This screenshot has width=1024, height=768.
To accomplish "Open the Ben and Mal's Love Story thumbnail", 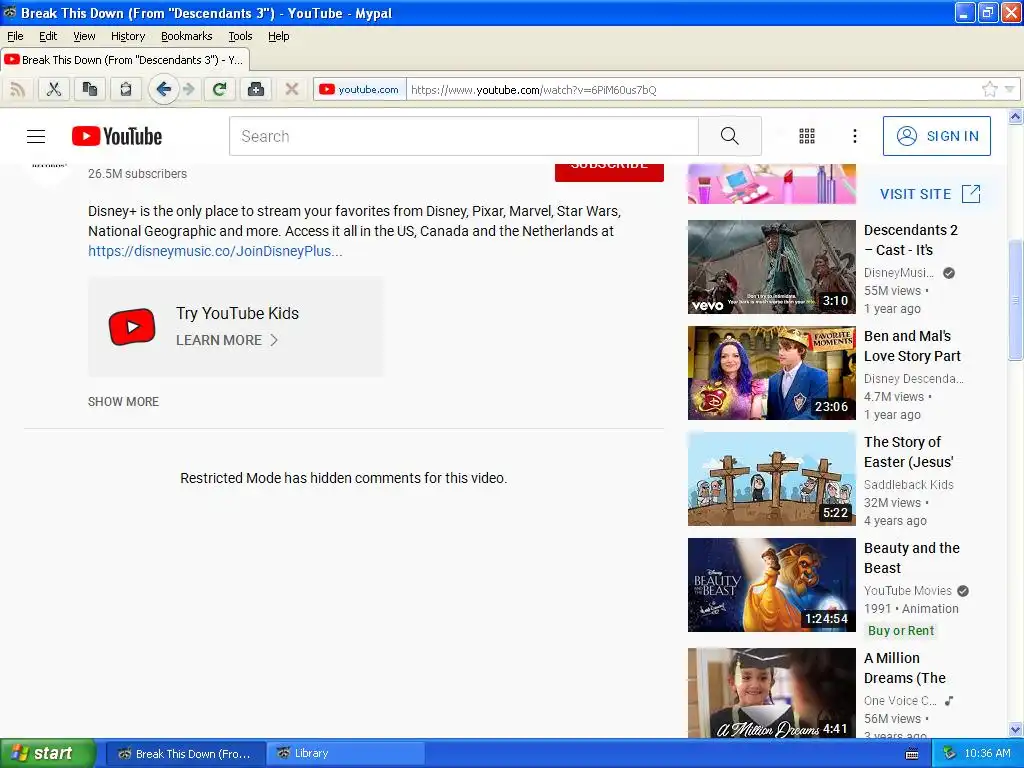I will click(x=771, y=373).
